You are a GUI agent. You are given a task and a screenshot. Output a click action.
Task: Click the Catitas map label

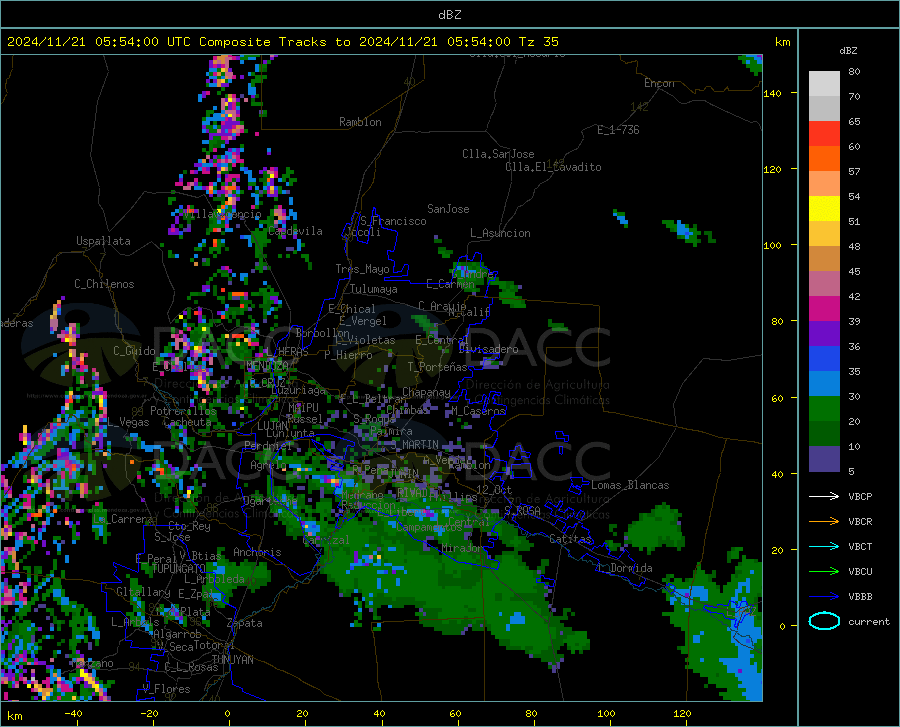click(x=570, y=539)
